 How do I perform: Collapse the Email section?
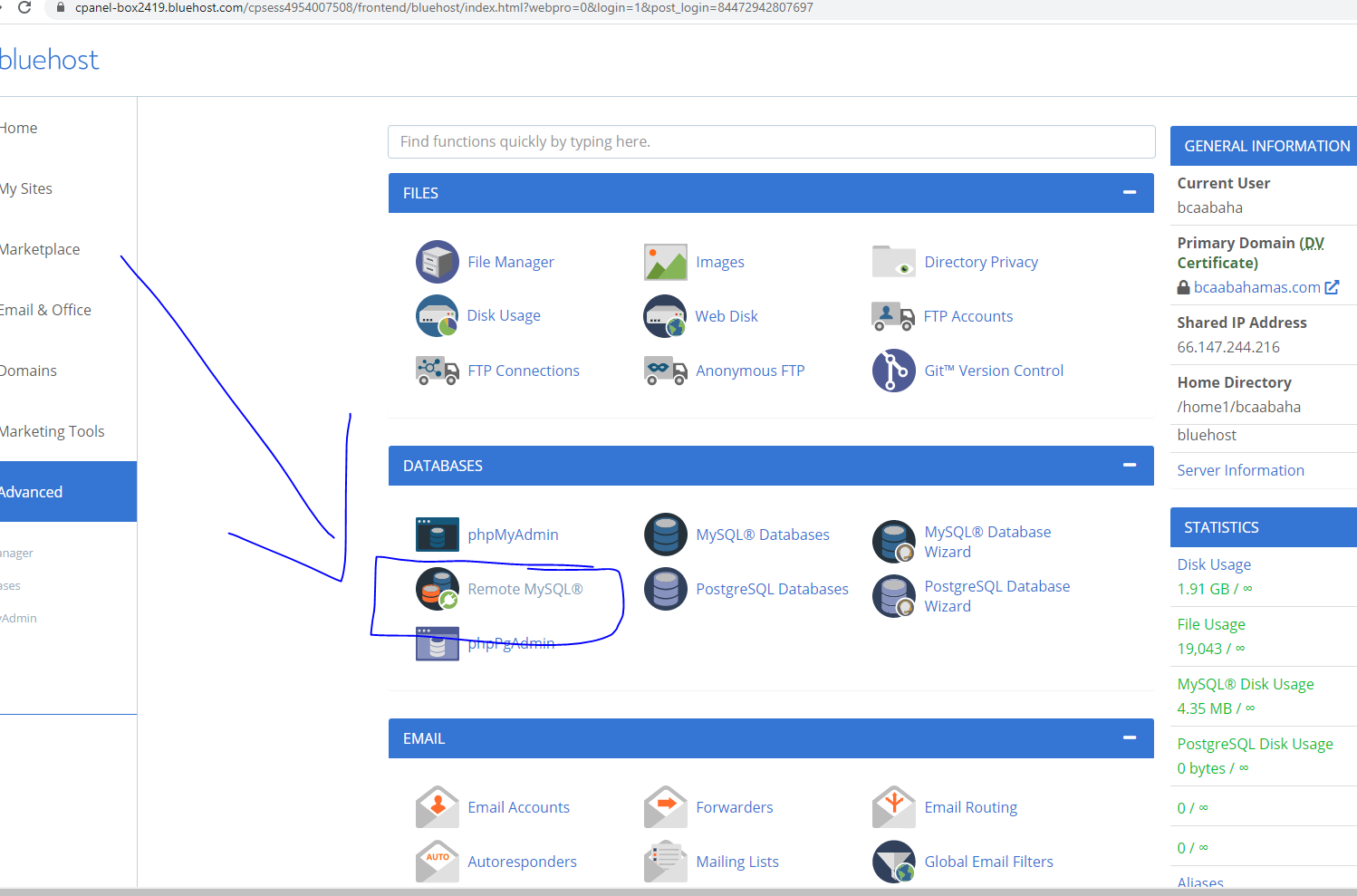click(1129, 738)
